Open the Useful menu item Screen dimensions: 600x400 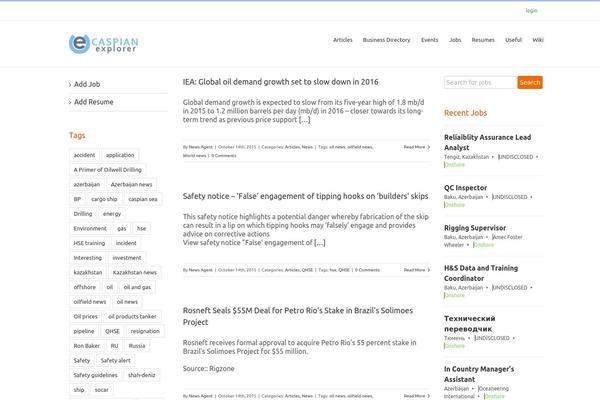click(513, 40)
